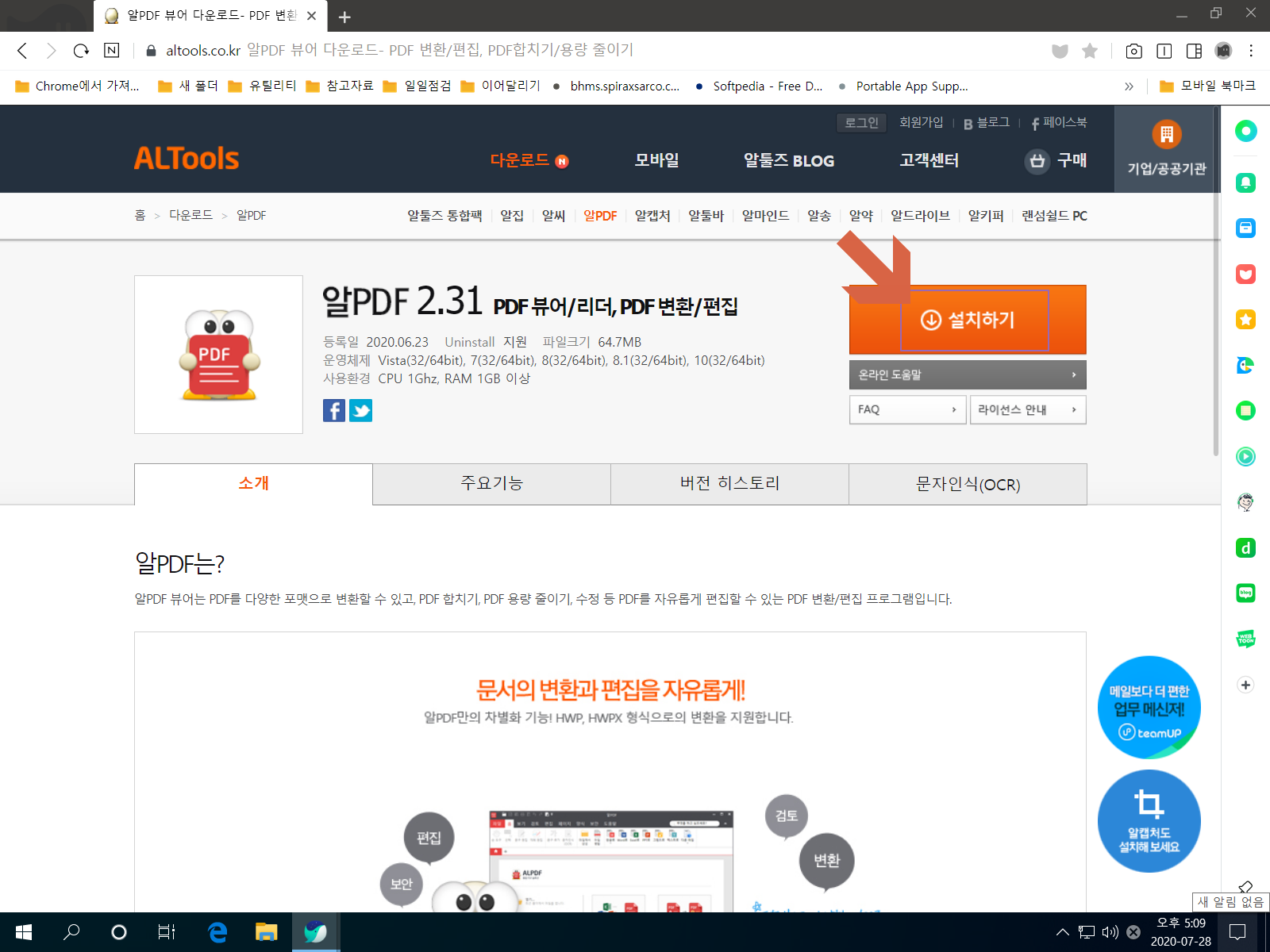Viewport: 1270px width, 952px height.
Task: Open the taskbar Task View button
Action: pyautogui.click(x=167, y=932)
